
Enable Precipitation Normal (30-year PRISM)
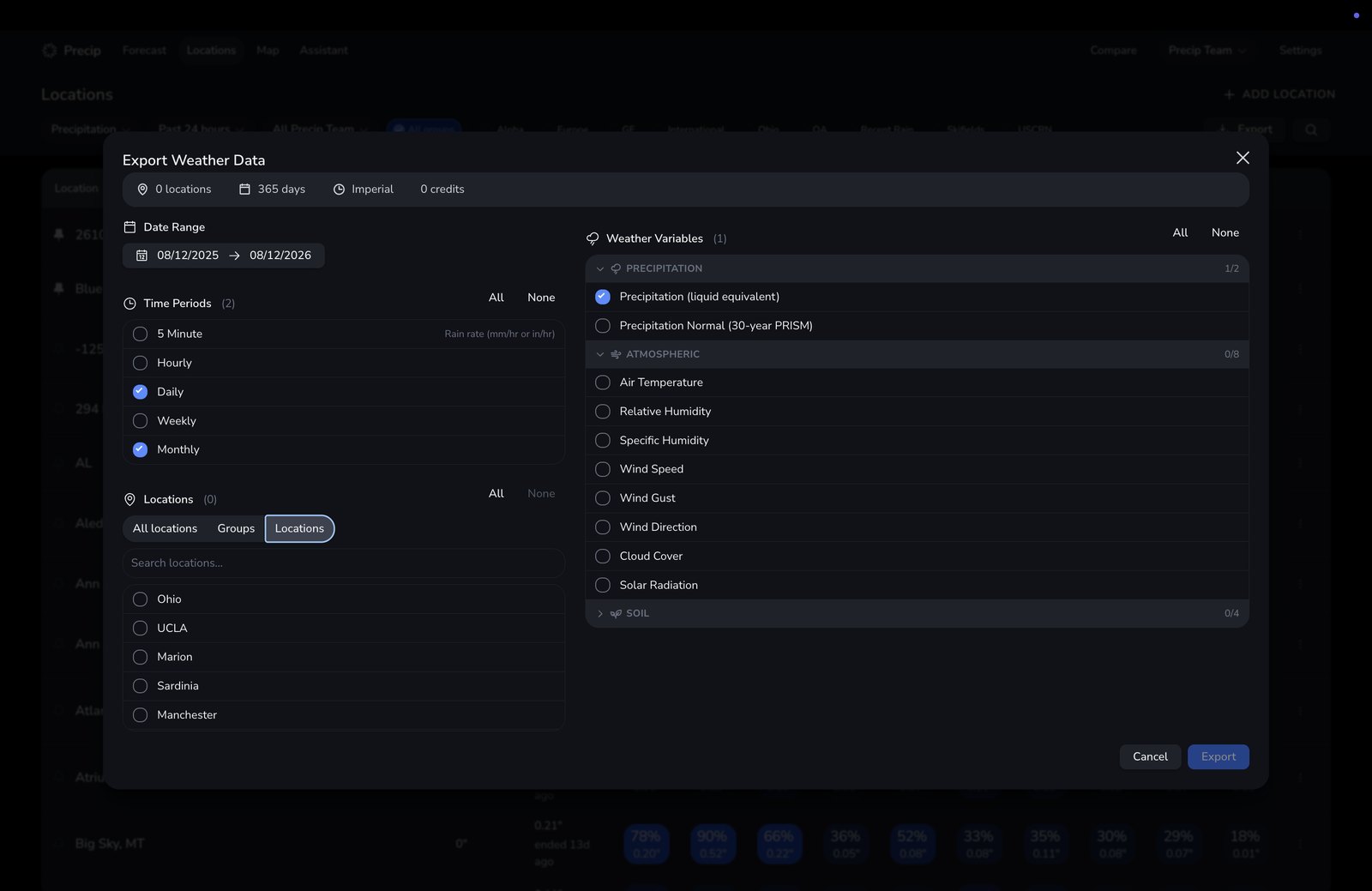pyautogui.click(x=603, y=326)
